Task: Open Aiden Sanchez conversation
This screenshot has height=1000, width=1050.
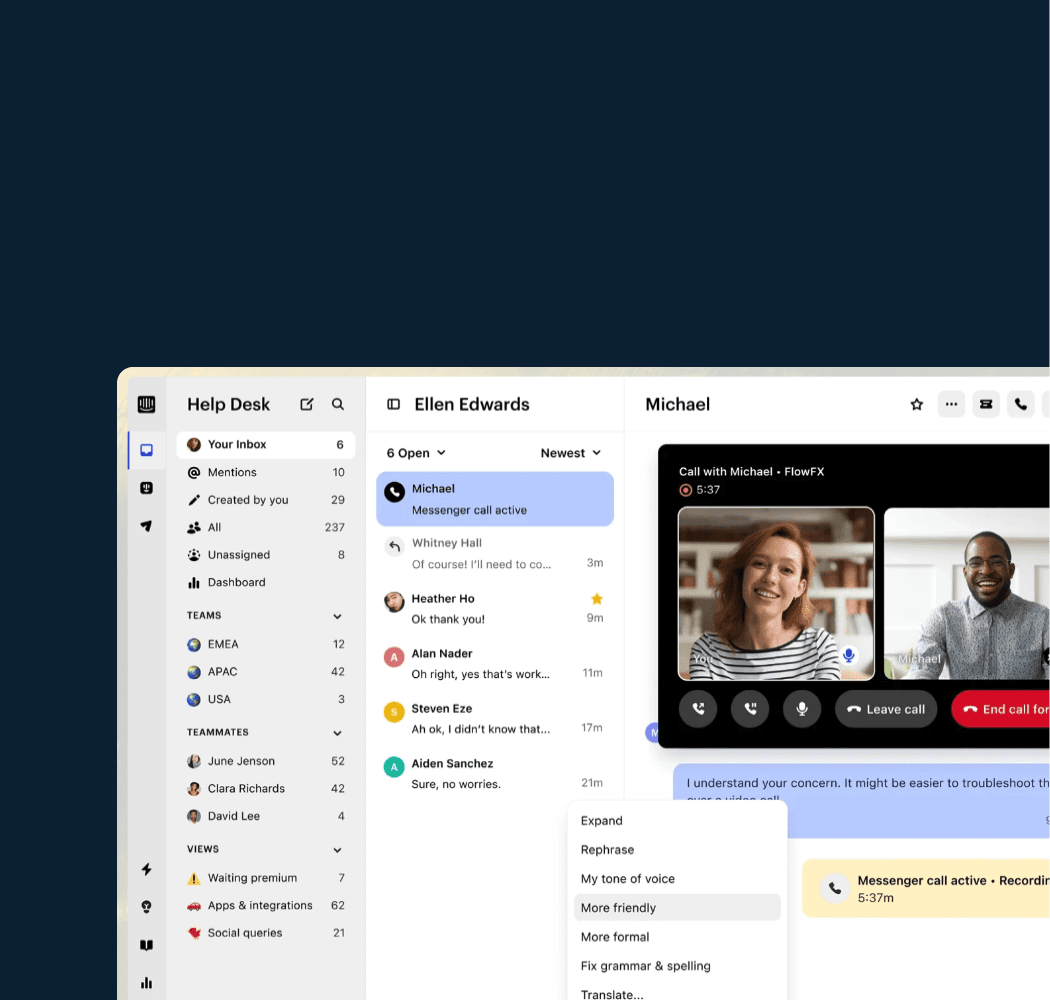Action: [x=495, y=773]
